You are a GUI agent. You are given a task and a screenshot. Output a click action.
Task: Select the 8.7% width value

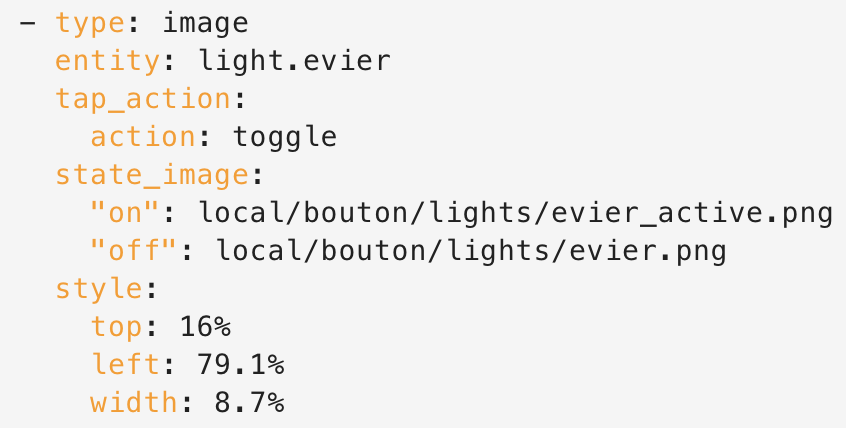pyautogui.click(x=249, y=403)
